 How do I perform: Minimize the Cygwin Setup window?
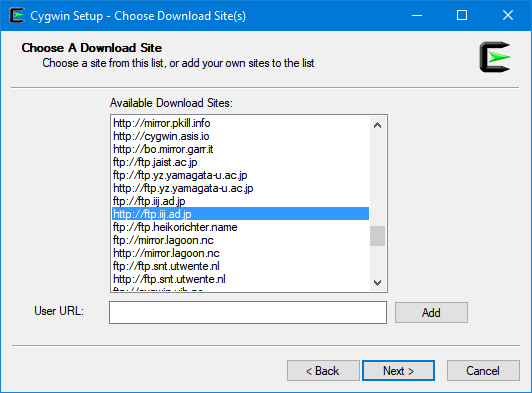coord(417,15)
